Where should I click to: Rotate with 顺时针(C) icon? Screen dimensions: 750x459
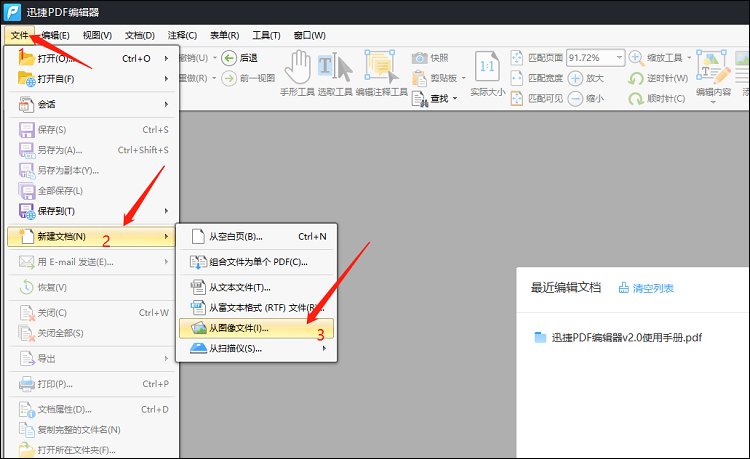(636, 98)
